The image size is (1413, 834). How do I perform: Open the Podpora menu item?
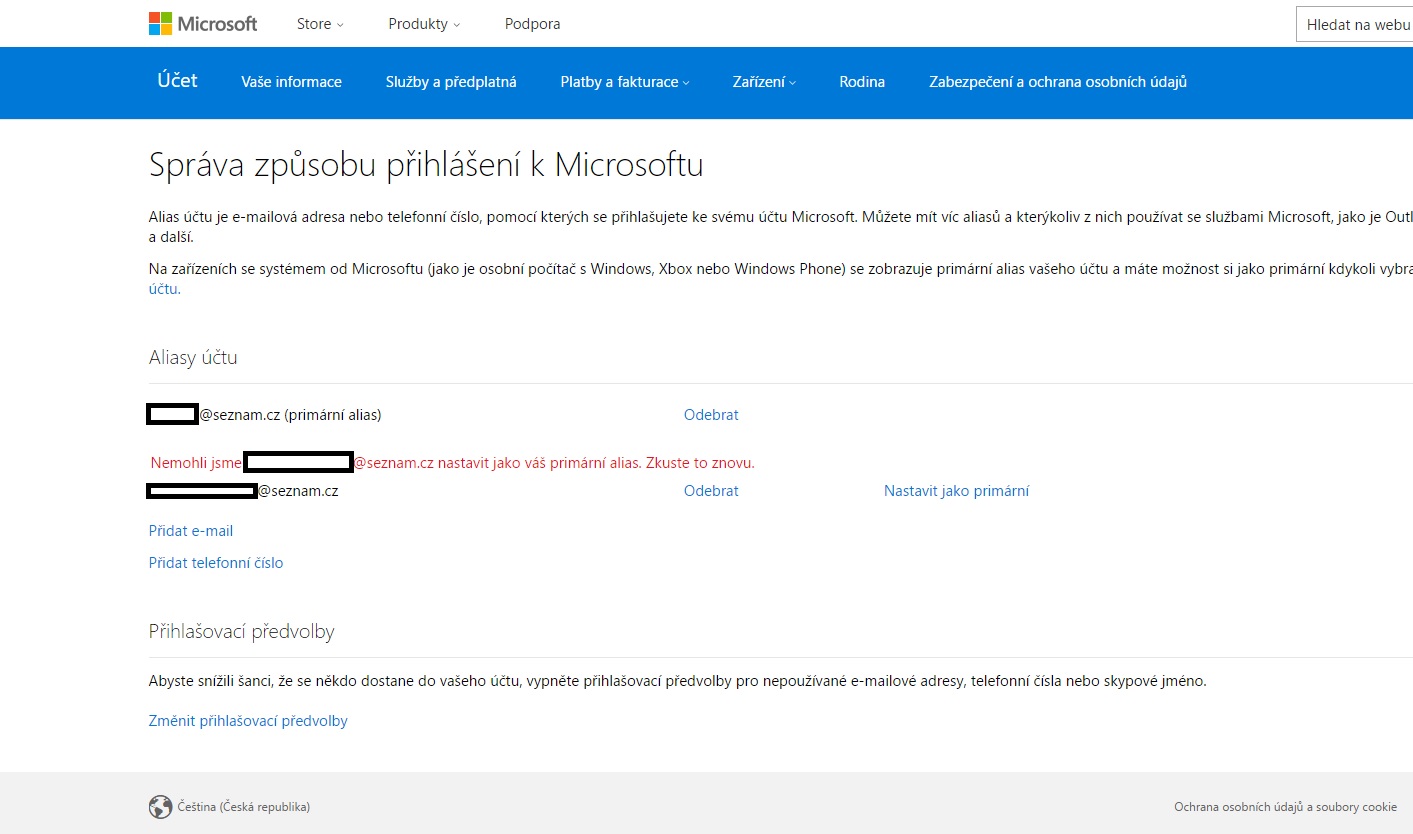[x=532, y=24]
